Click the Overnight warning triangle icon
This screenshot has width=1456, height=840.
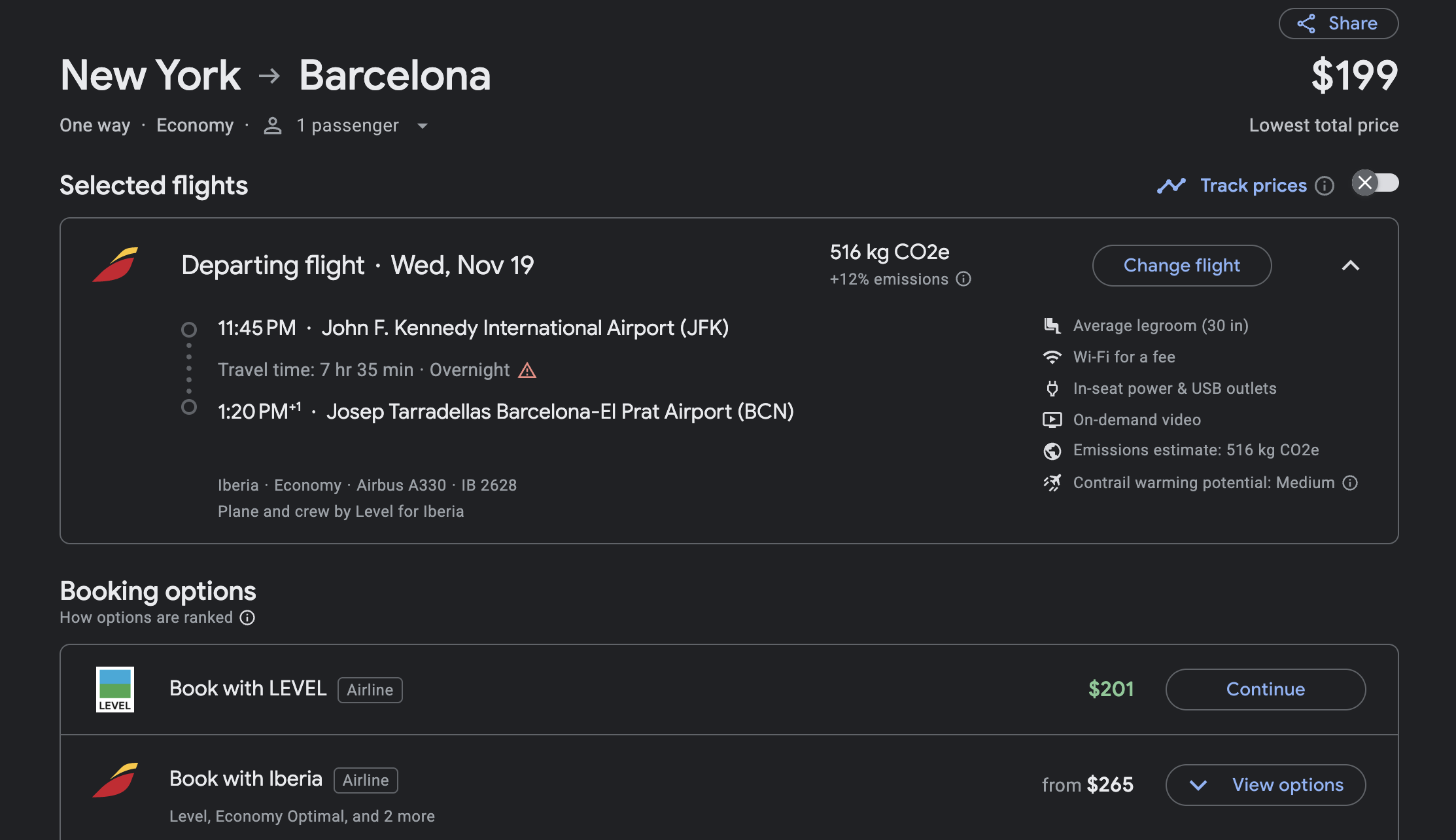pos(527,371)
